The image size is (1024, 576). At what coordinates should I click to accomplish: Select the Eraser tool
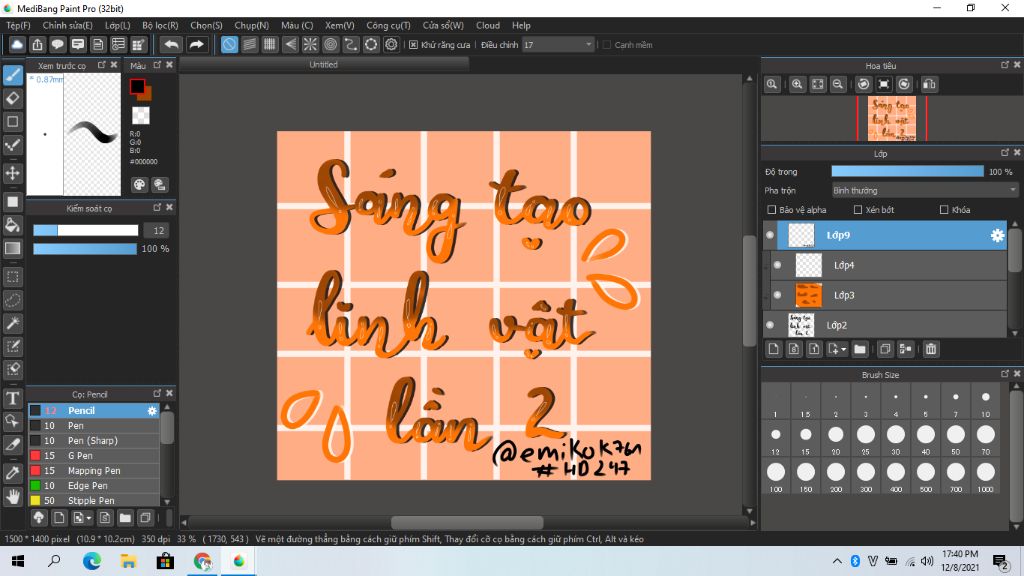(x=12, y=99)
